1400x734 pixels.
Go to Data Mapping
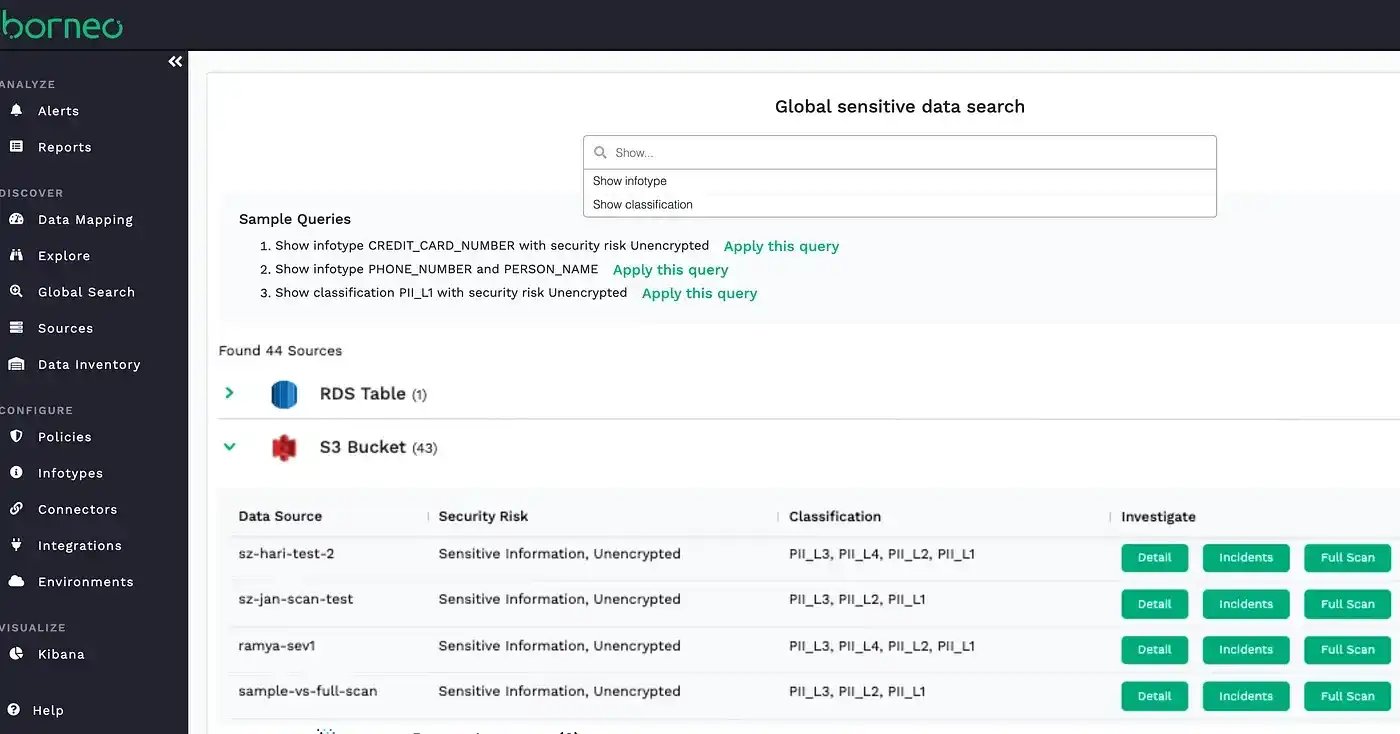click(x=85, y=220)
